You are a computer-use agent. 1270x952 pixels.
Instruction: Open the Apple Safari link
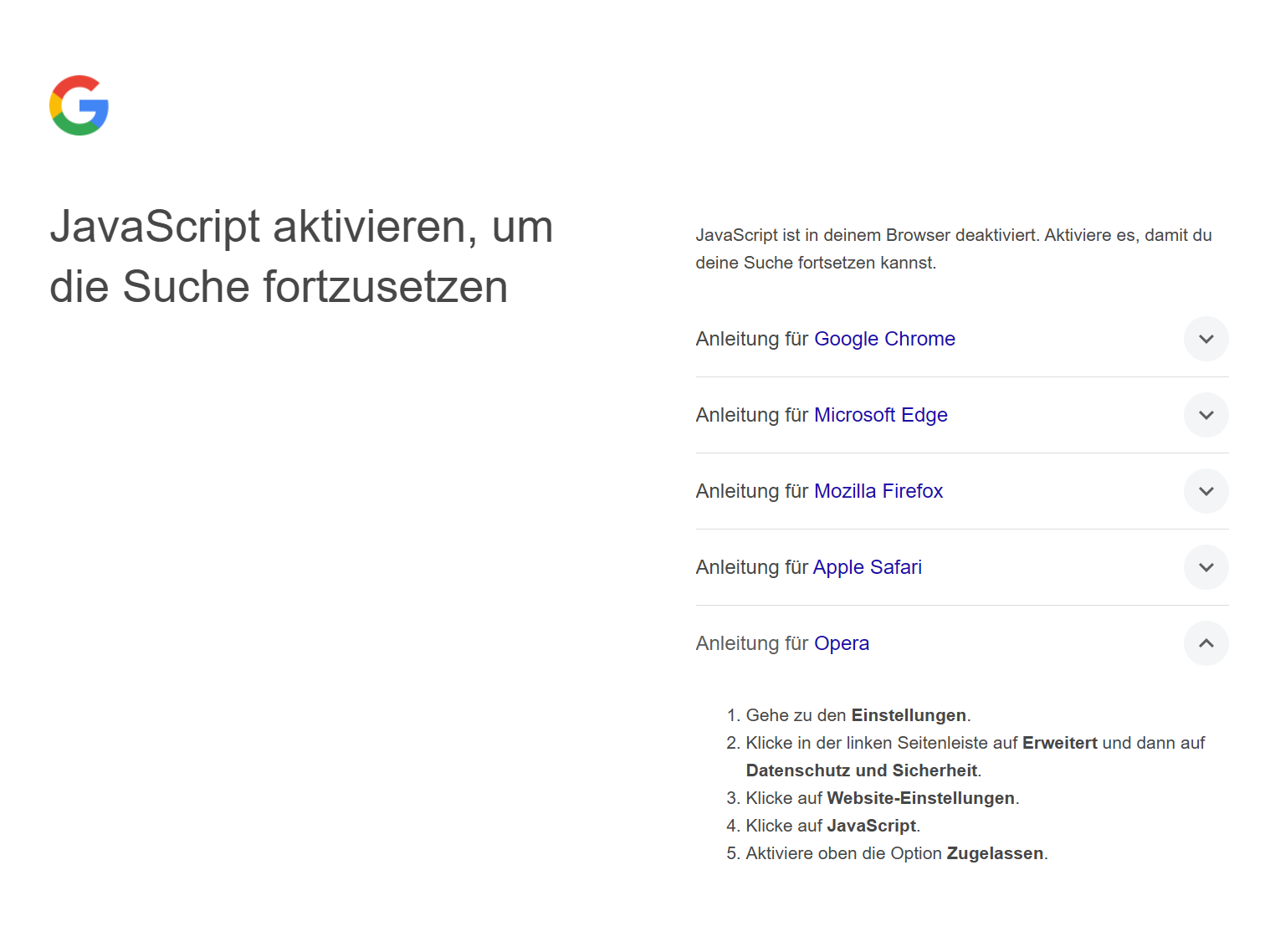(x=867, y=567)
